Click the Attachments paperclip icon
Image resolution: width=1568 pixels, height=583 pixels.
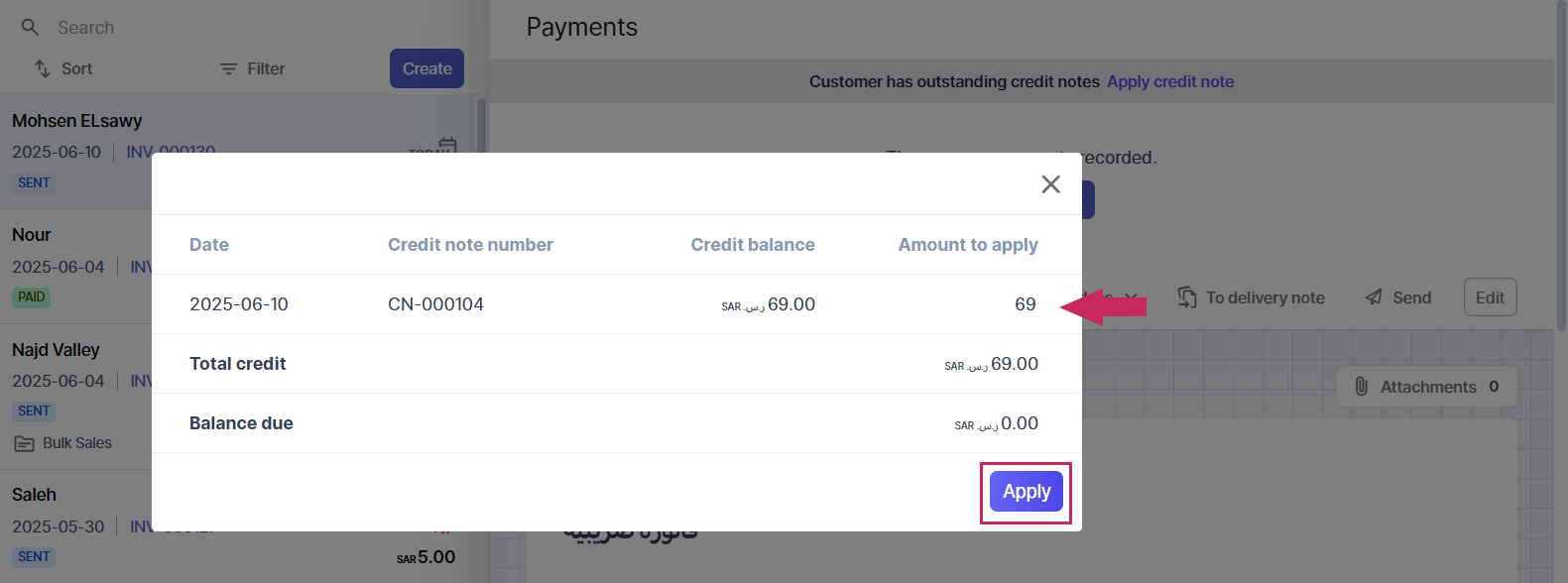1362,387
